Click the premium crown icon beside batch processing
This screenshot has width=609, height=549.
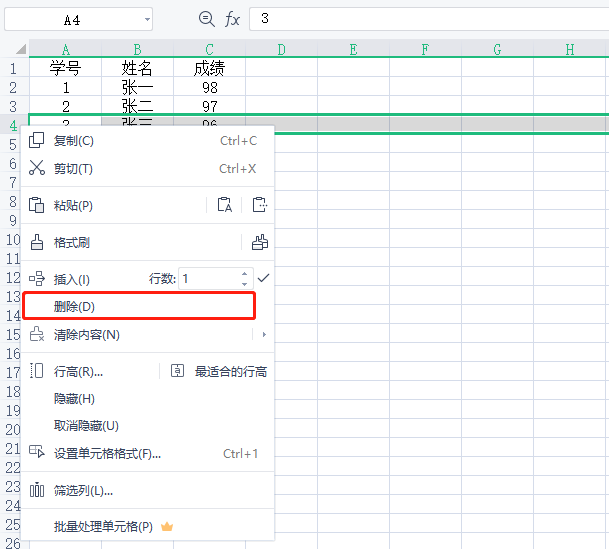(167, 526)
